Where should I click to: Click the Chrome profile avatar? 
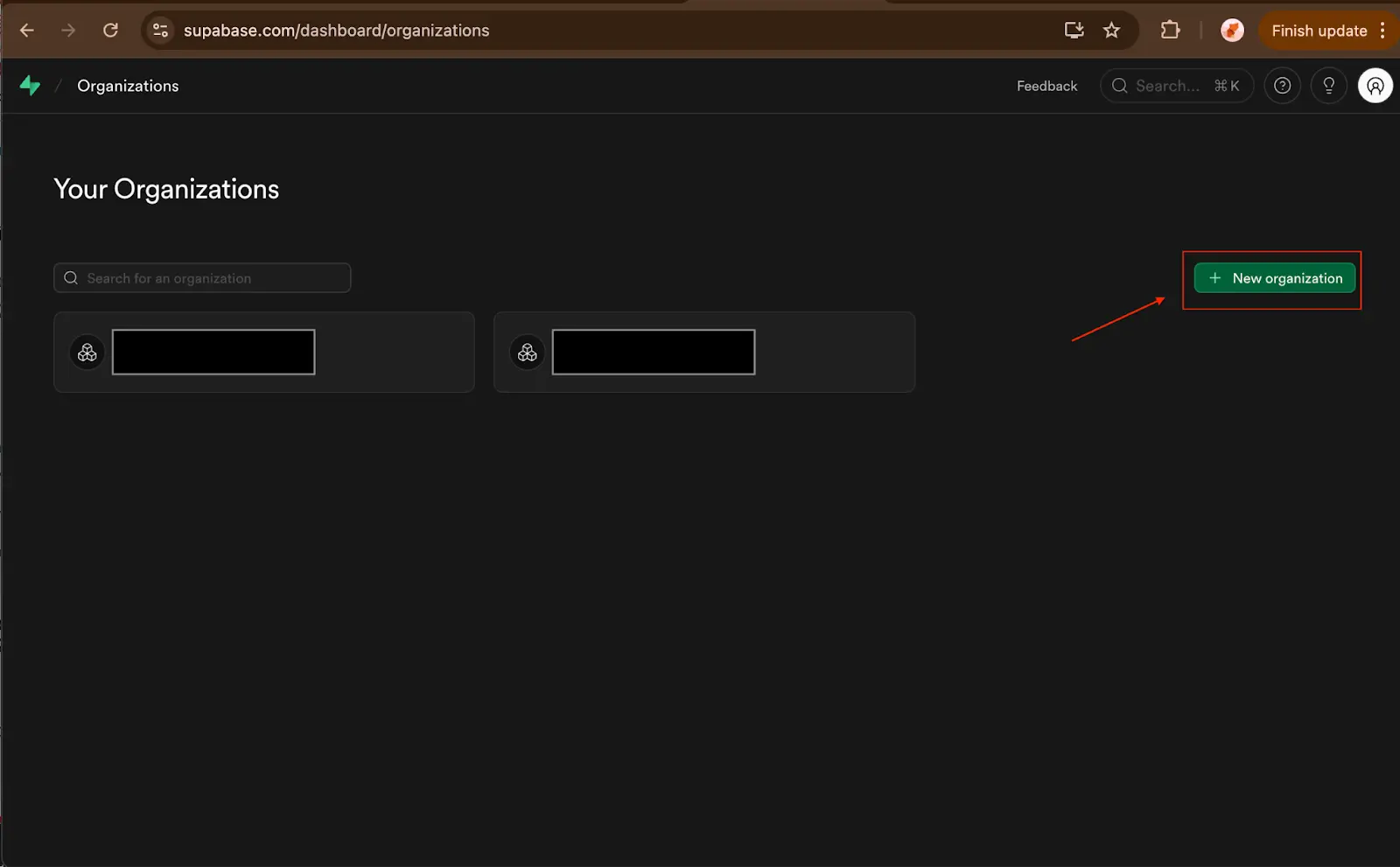click(x=1232, y=30)
